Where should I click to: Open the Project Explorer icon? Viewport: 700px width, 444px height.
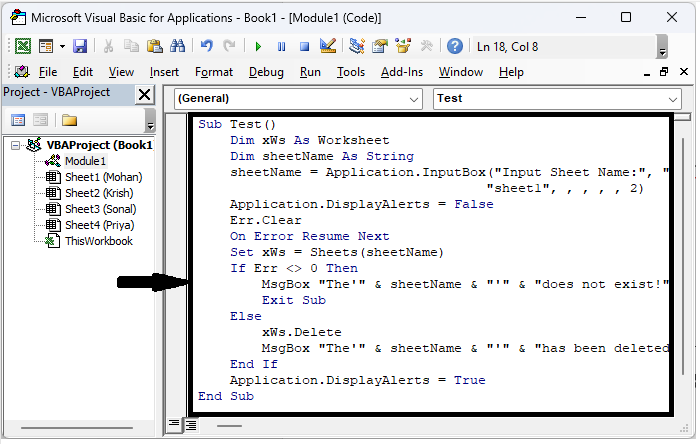(x=357, y=46)
